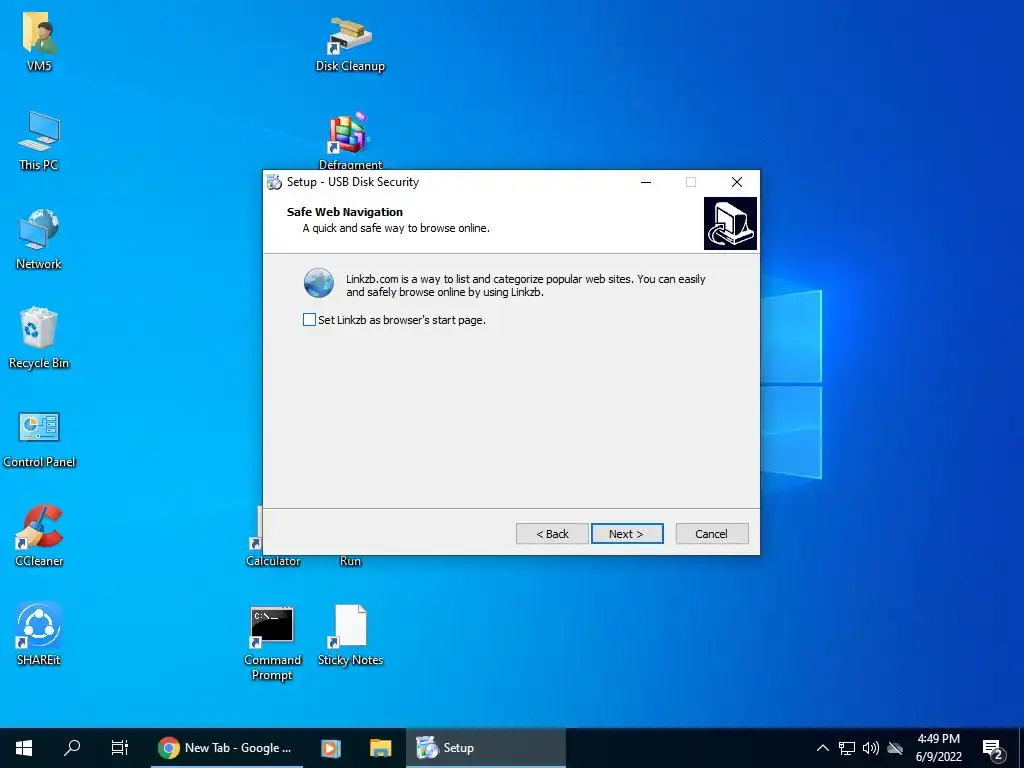
Task: Open the Windows Start menu
Action: pos(24,748)
